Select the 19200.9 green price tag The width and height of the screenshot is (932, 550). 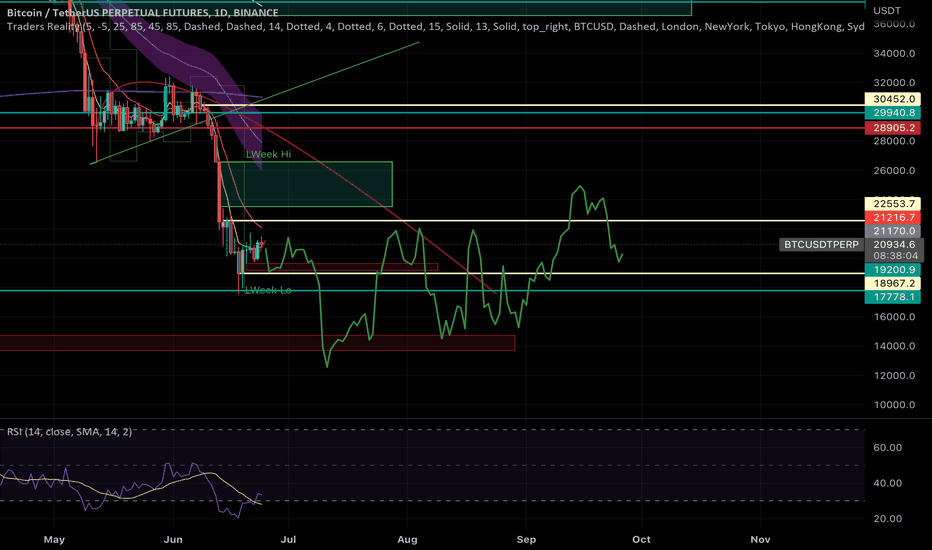tap(893, 269)
